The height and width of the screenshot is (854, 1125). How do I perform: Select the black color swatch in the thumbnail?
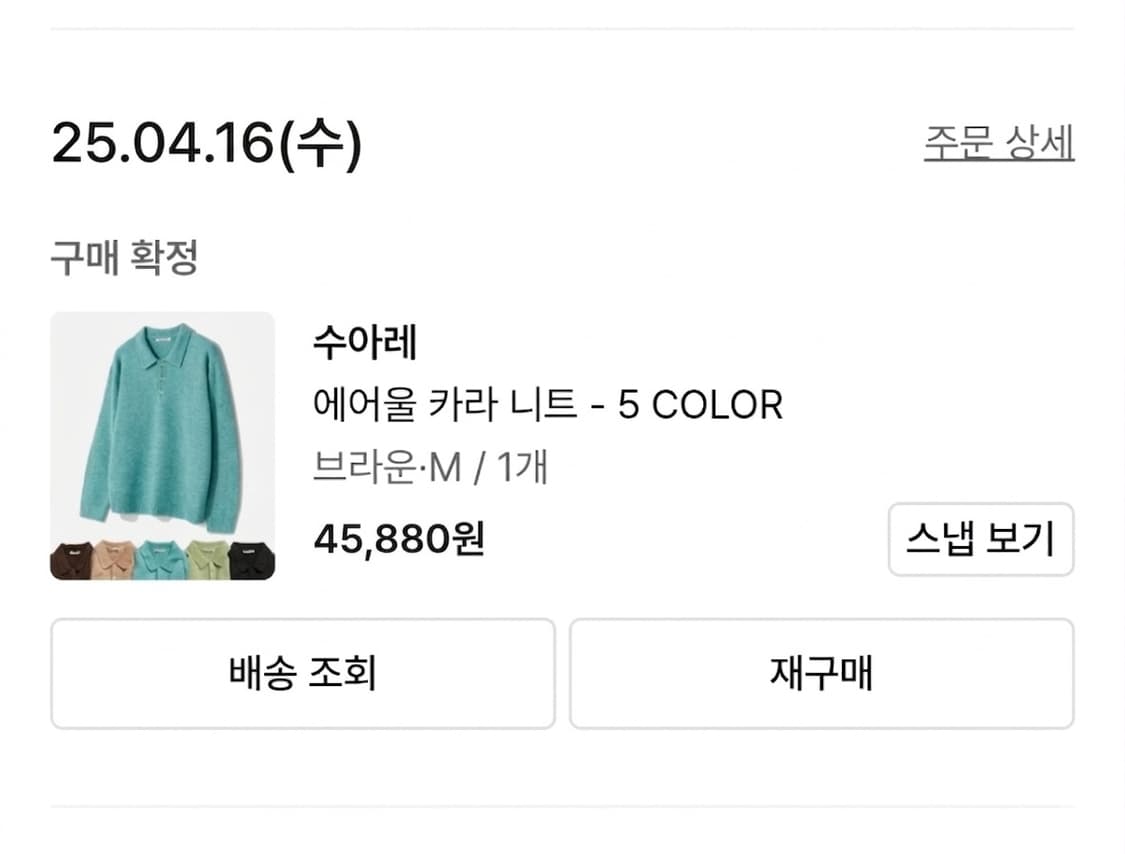[249, 560]
